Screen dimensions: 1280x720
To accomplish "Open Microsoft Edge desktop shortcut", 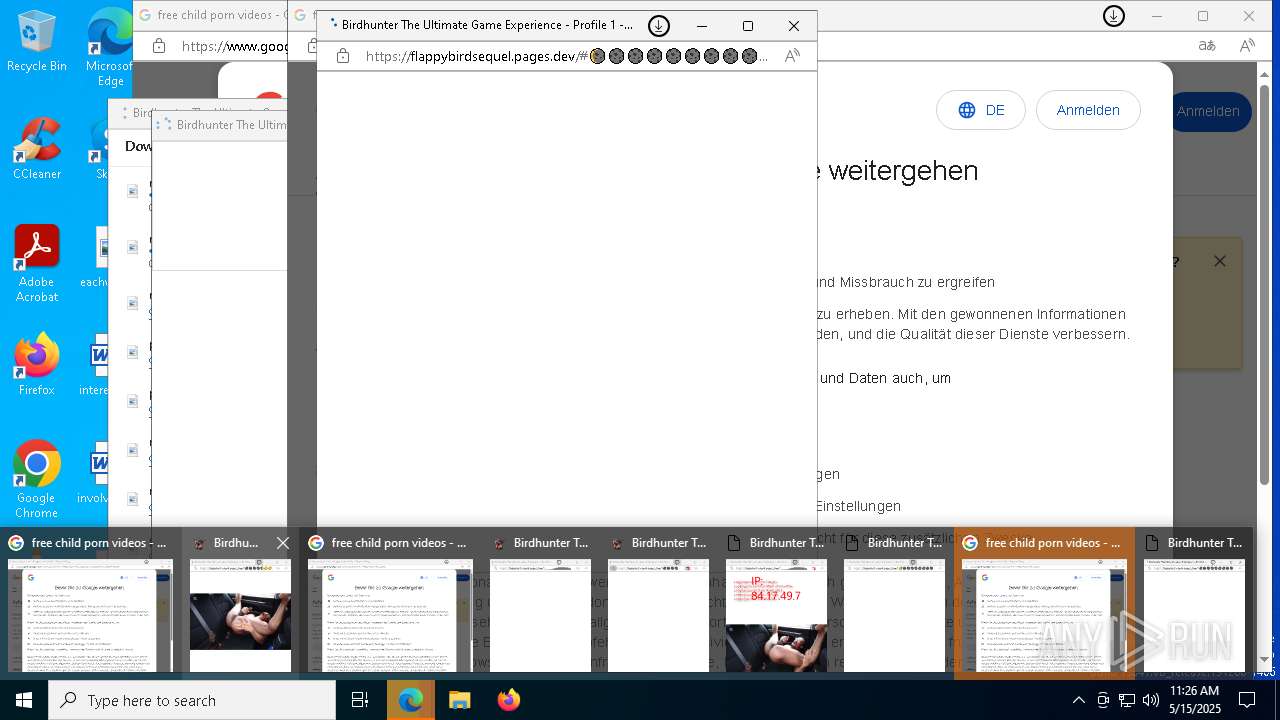I will pos(109,48).
